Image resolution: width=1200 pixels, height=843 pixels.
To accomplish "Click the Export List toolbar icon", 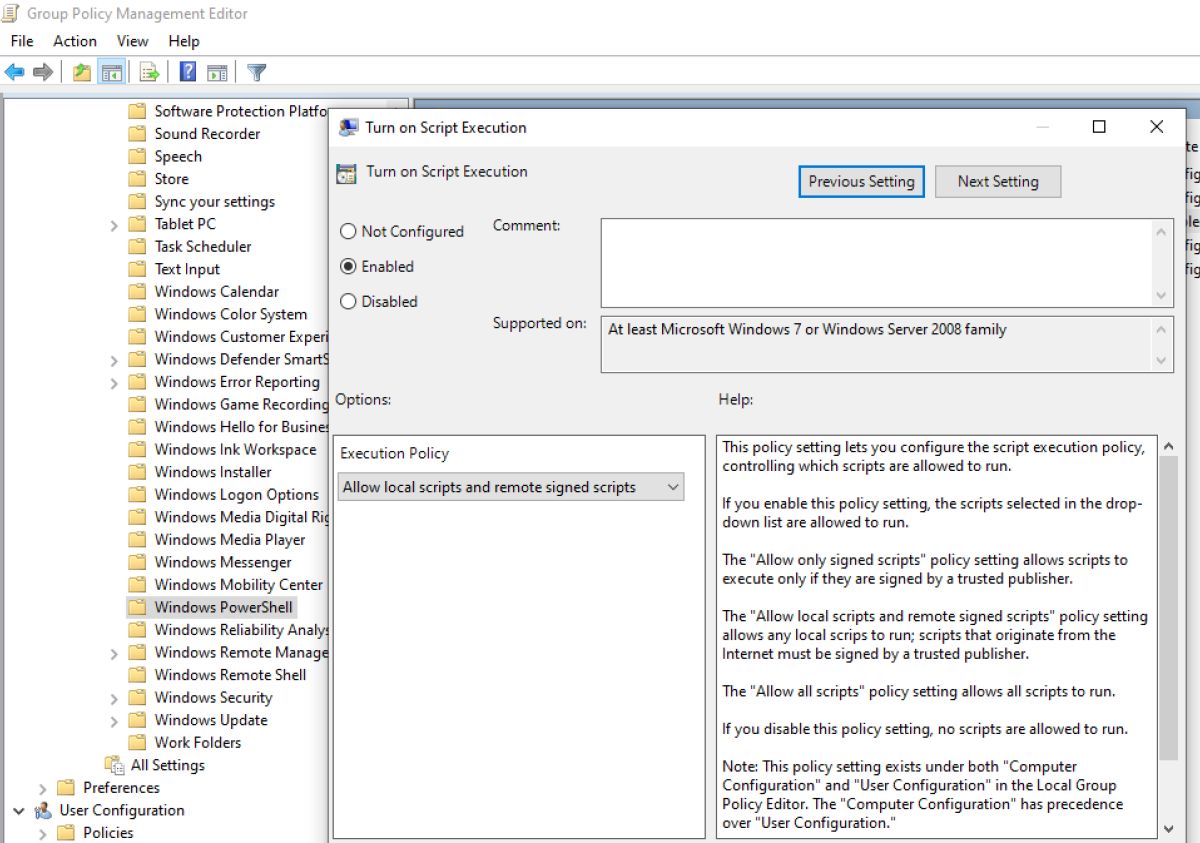I will click(x=150, y=72).
